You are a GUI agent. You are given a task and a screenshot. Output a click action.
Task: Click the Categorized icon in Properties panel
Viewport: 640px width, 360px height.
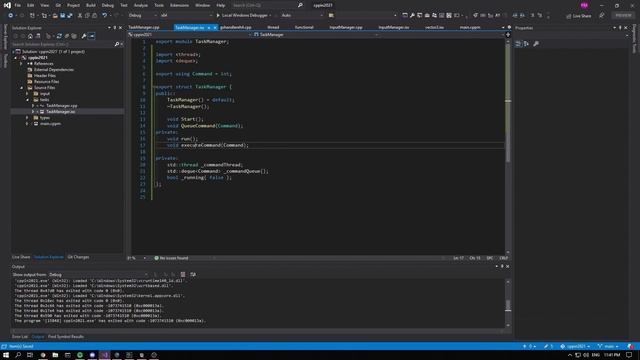[x=518, y=44]
